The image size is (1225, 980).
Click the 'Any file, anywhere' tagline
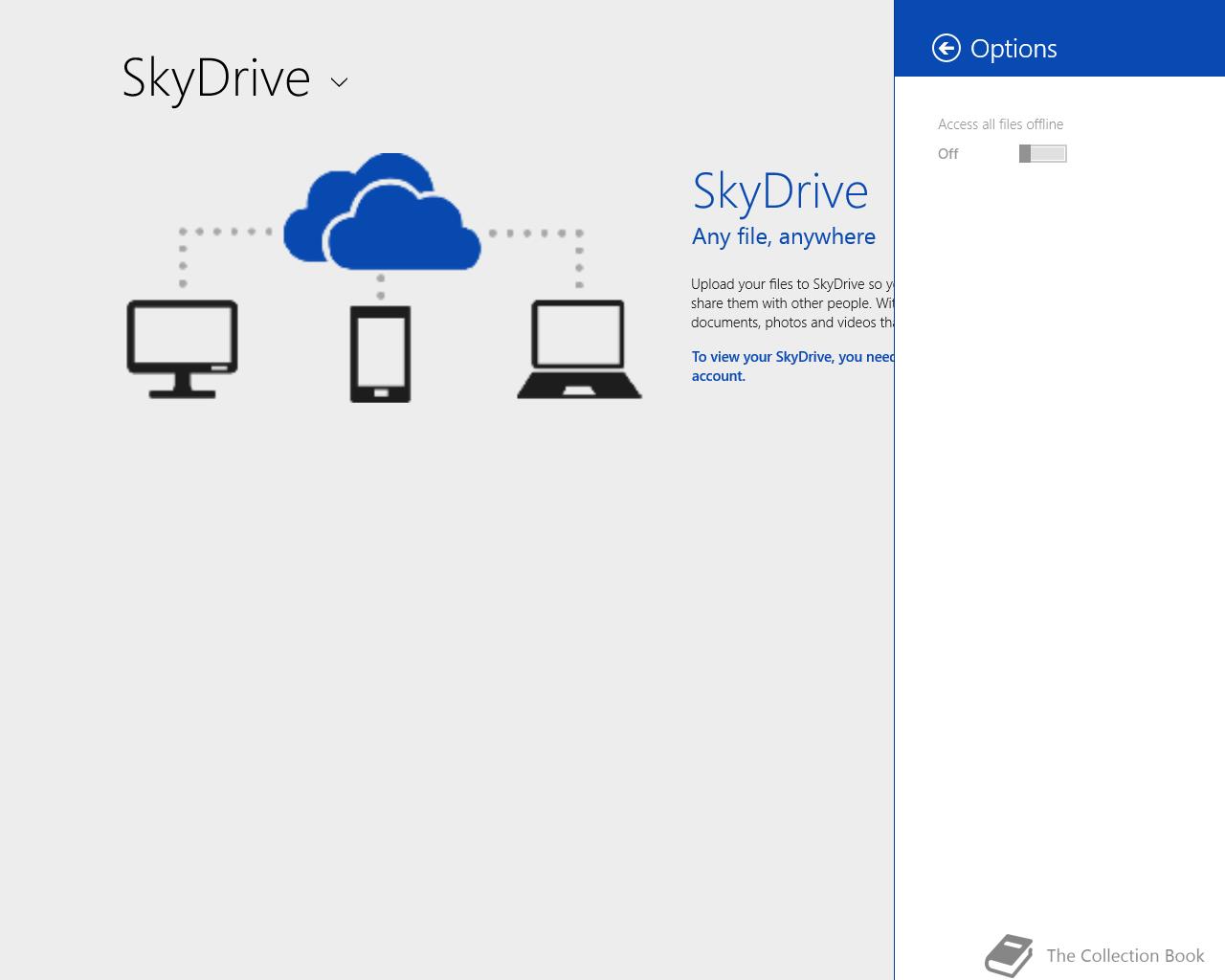(784, 236)
